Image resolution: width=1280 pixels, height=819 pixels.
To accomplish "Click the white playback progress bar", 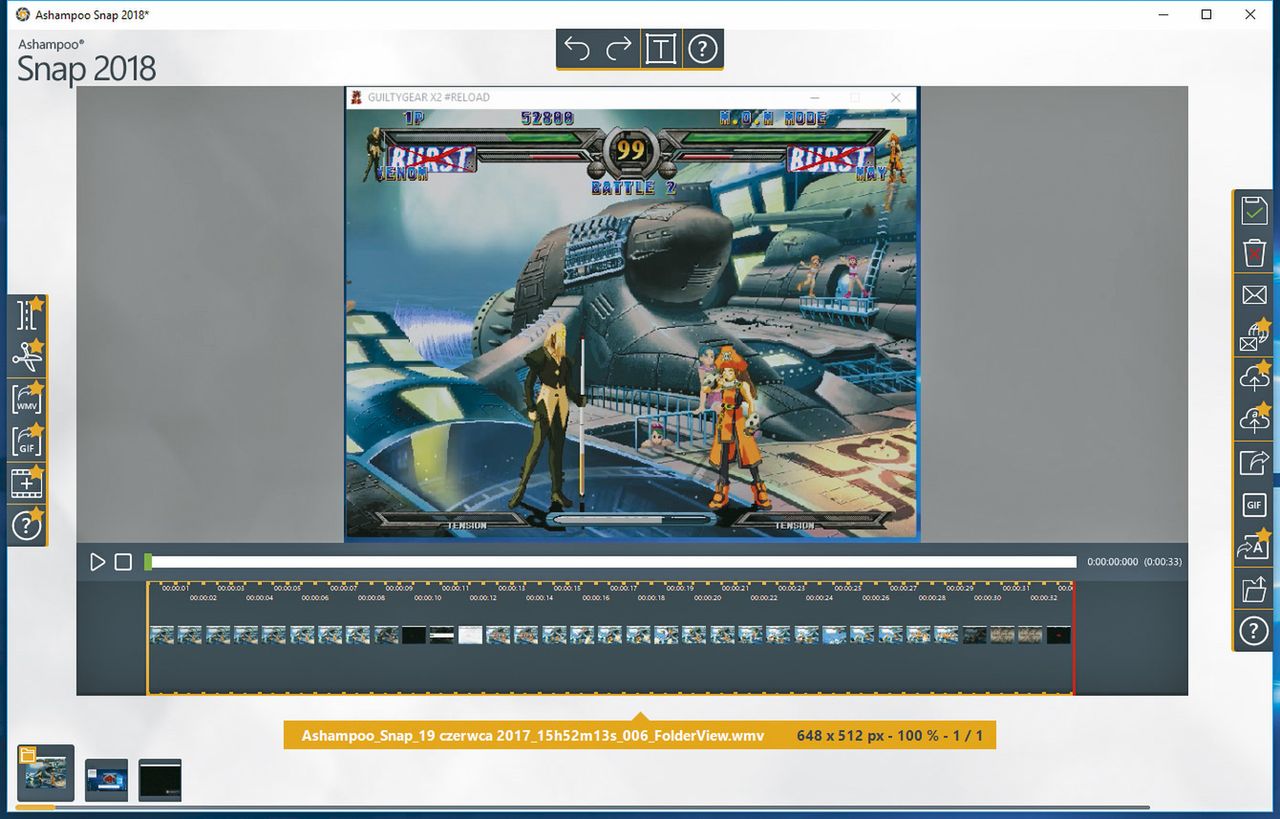I will coord(613,562).
